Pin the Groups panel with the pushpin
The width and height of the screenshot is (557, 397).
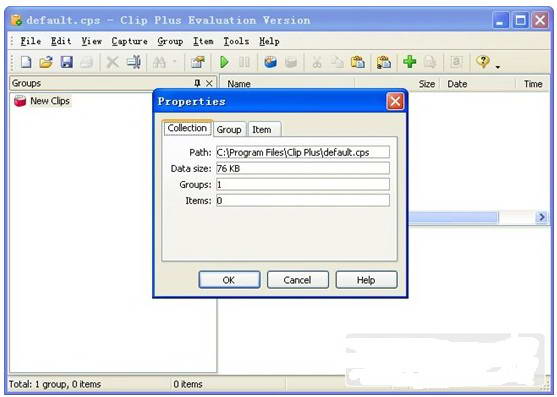(x=197, y=83)
